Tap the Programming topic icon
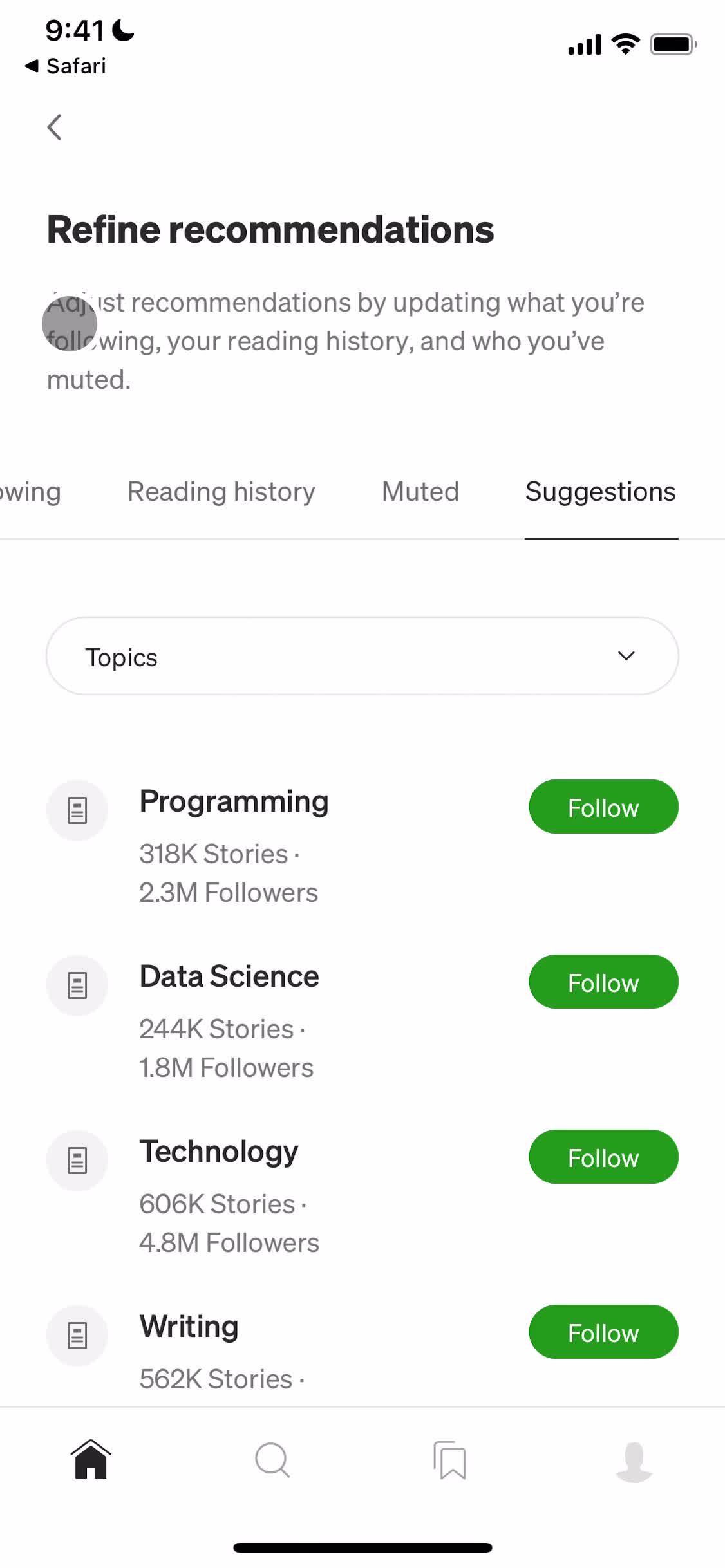Viewport: 725px width, 1568px height. point(77,810)
